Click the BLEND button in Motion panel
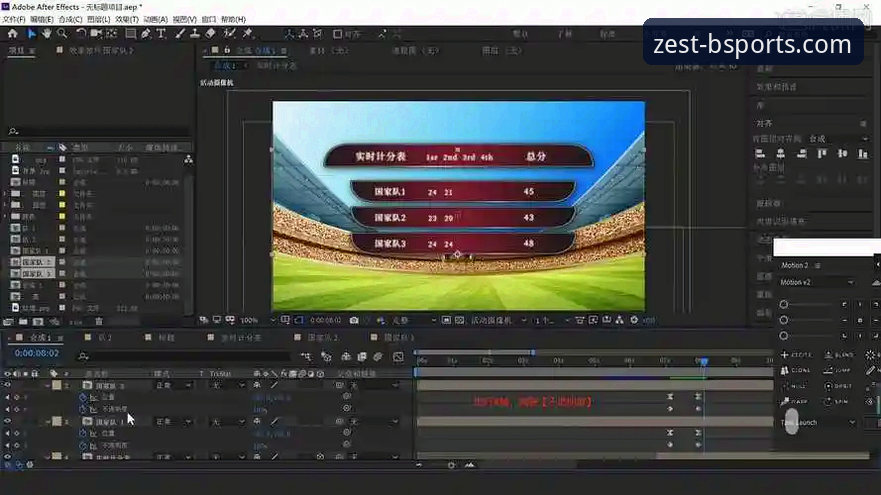Screen dimensions: 881x495 [x=839, y=355]
